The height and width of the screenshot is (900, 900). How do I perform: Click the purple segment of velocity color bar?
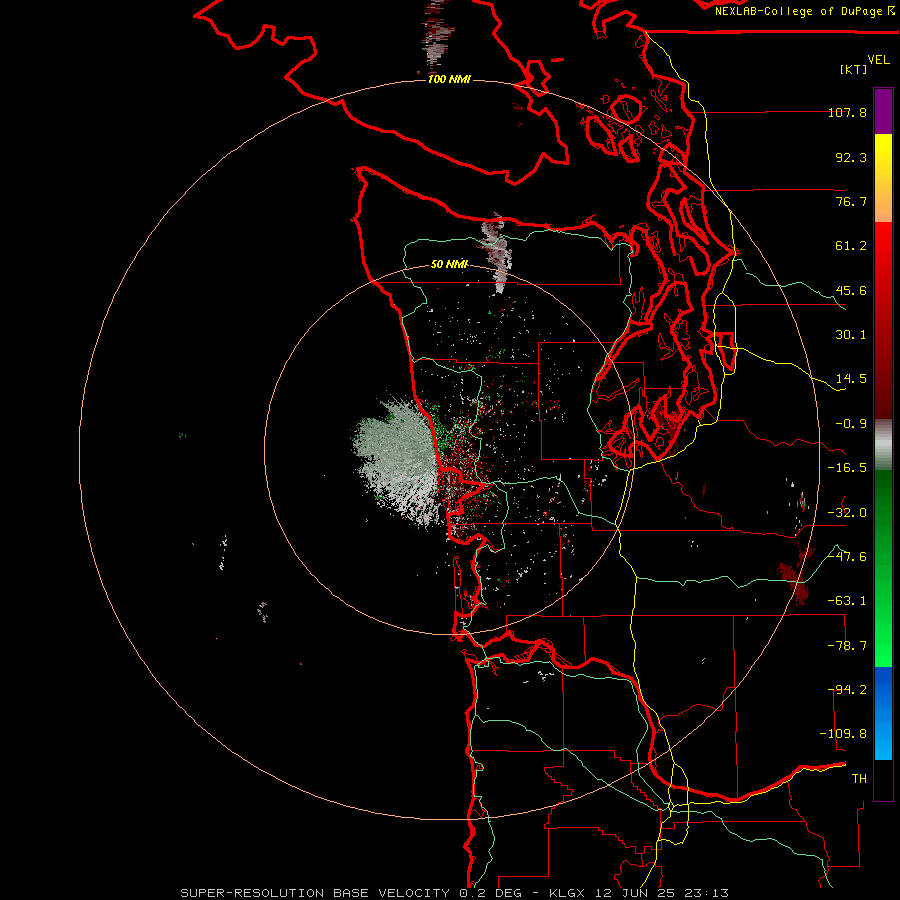pyautogui.click(x=883, y=111)
